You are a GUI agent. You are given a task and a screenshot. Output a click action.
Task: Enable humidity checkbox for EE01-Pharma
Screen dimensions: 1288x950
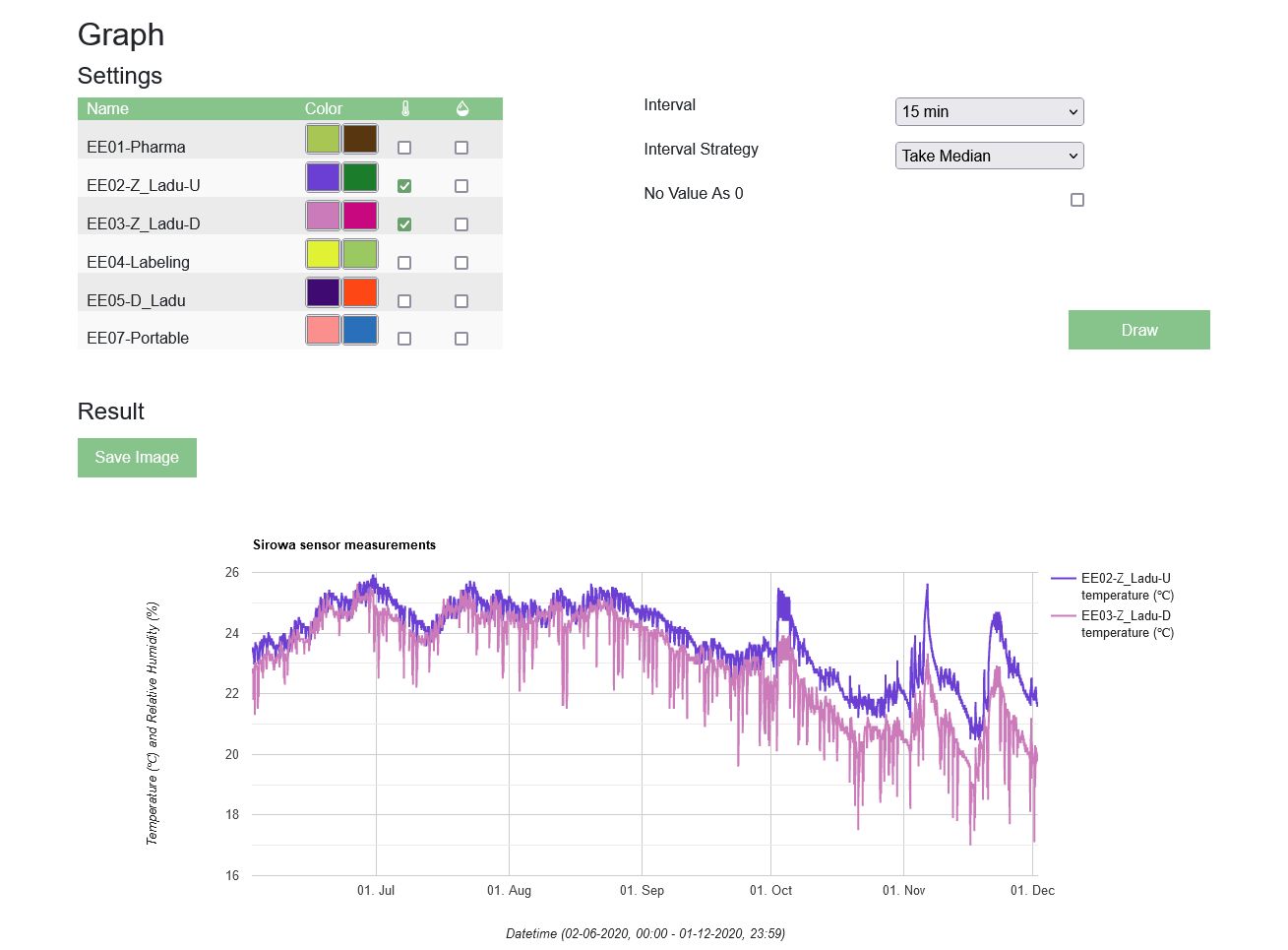[x=461, y=148]
